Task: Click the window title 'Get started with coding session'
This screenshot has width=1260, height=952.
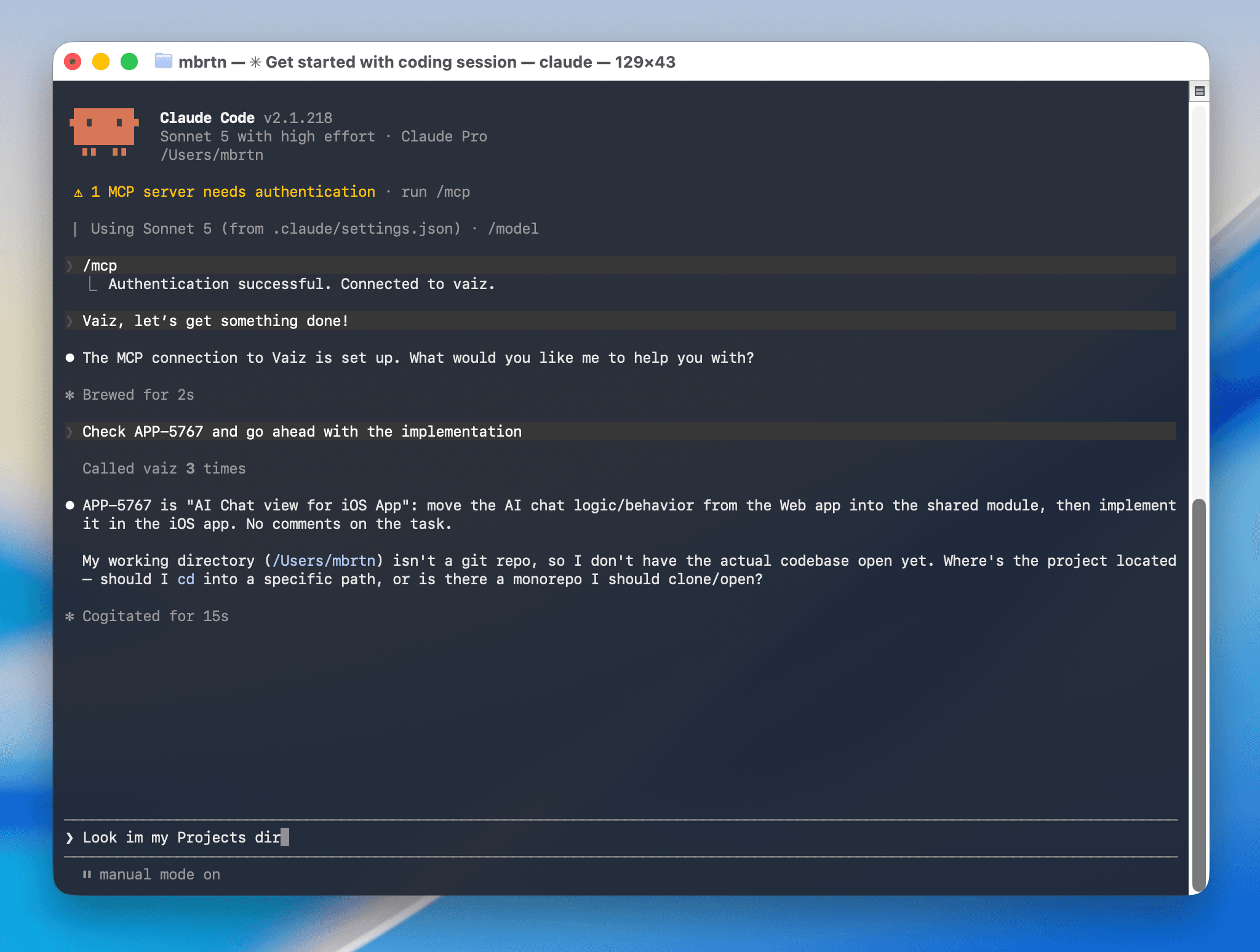Action: tap(391, 62)
